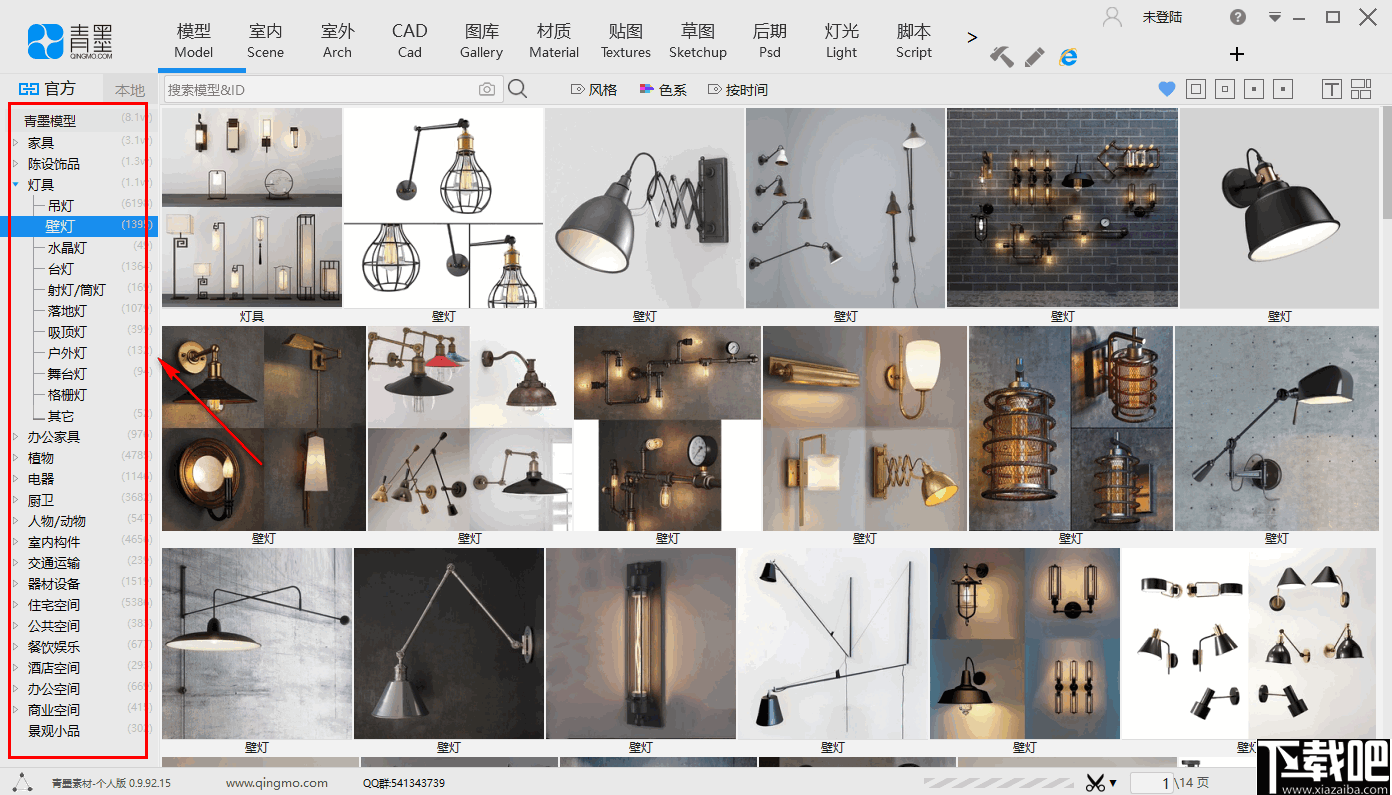Viewport: 1392px width, 795px height.
Task: Open the scissors dropdown arrow in status bar
Action: tap(1113, 783)
